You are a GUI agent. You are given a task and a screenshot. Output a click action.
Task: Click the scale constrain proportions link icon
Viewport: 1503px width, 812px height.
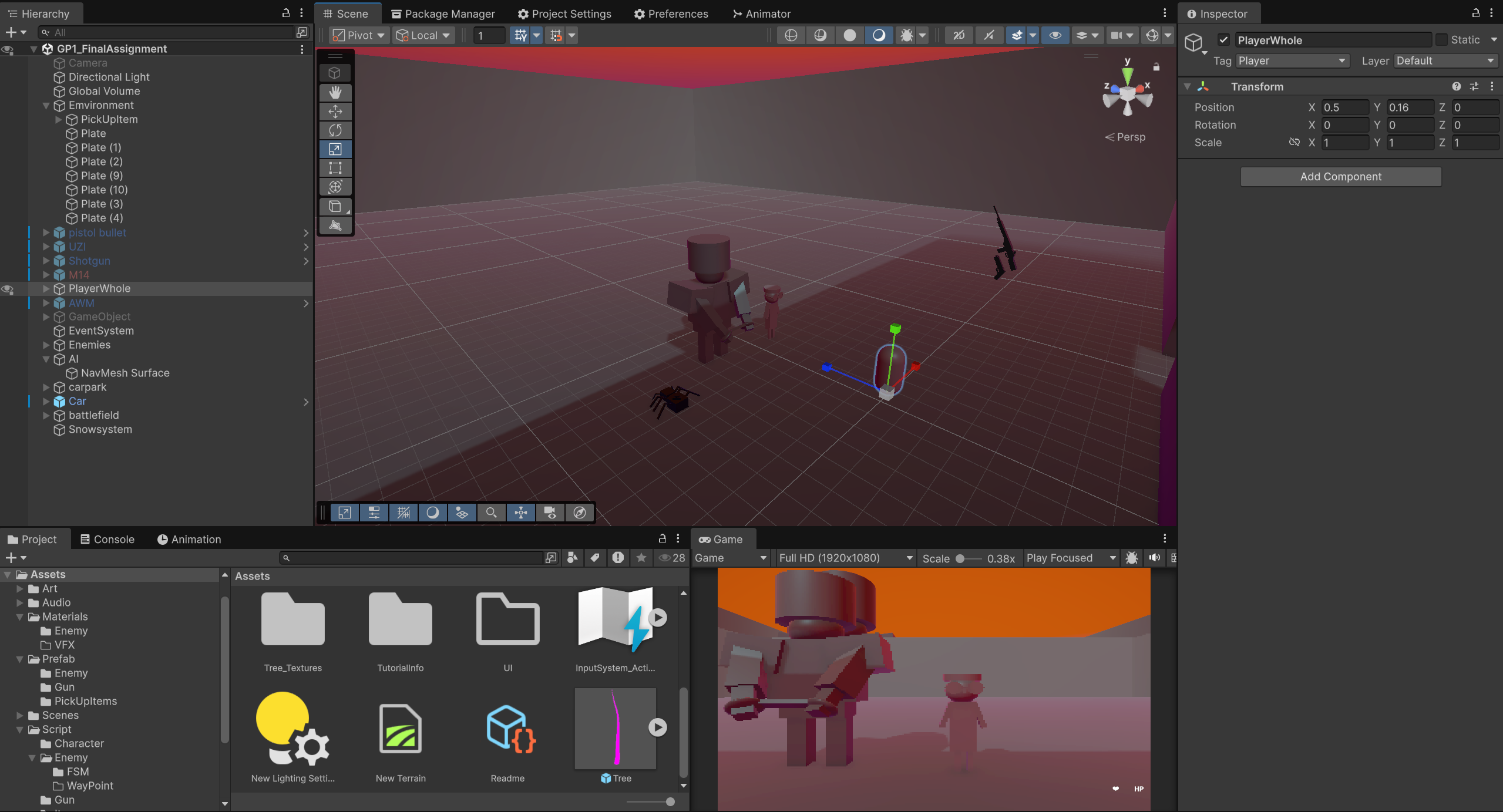[x=1294, y=142]
